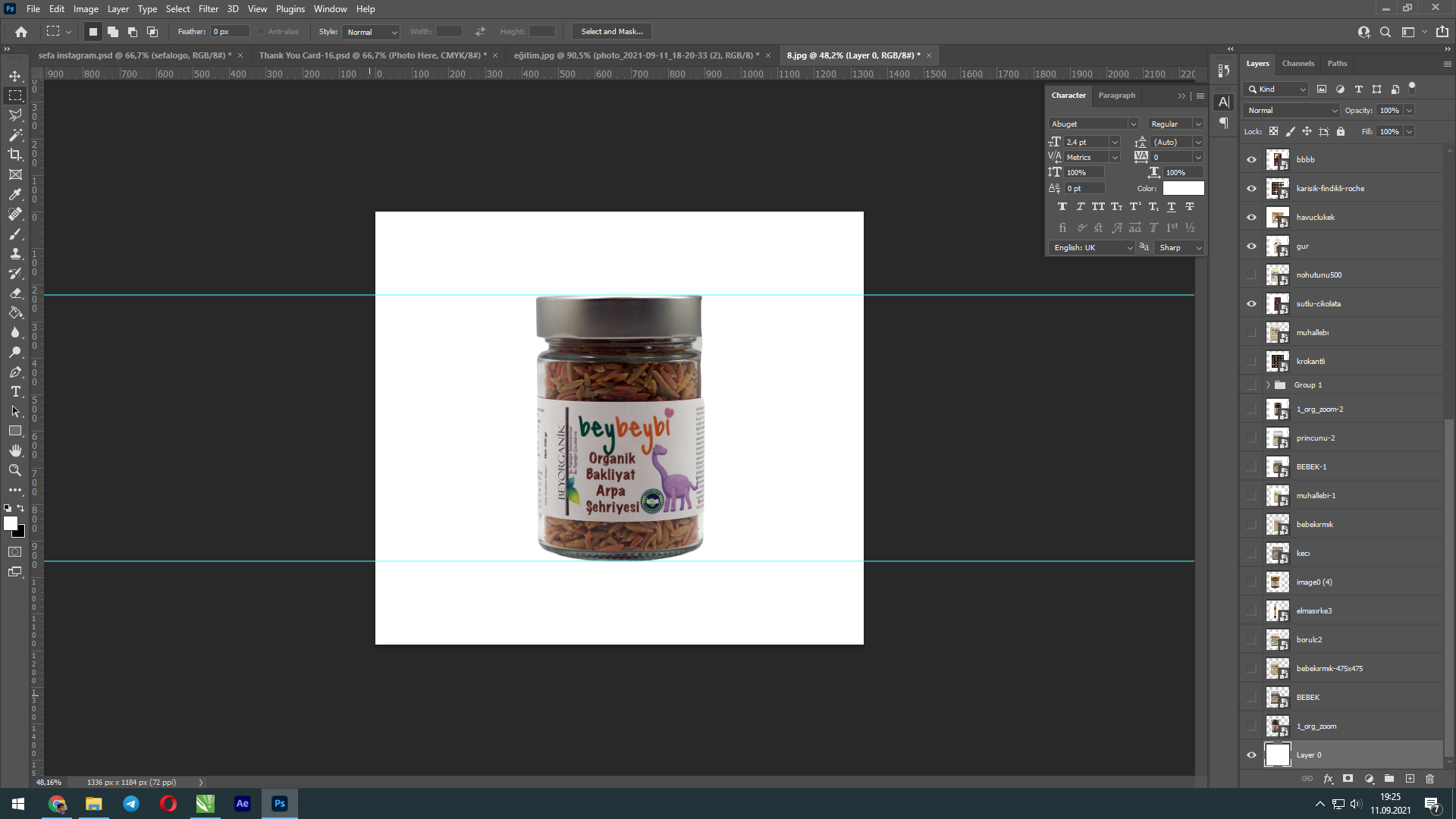The height and width of the screenshot is (819, 1456).
Task: Delete layer using the trash icon
Action: point(1429,779)
